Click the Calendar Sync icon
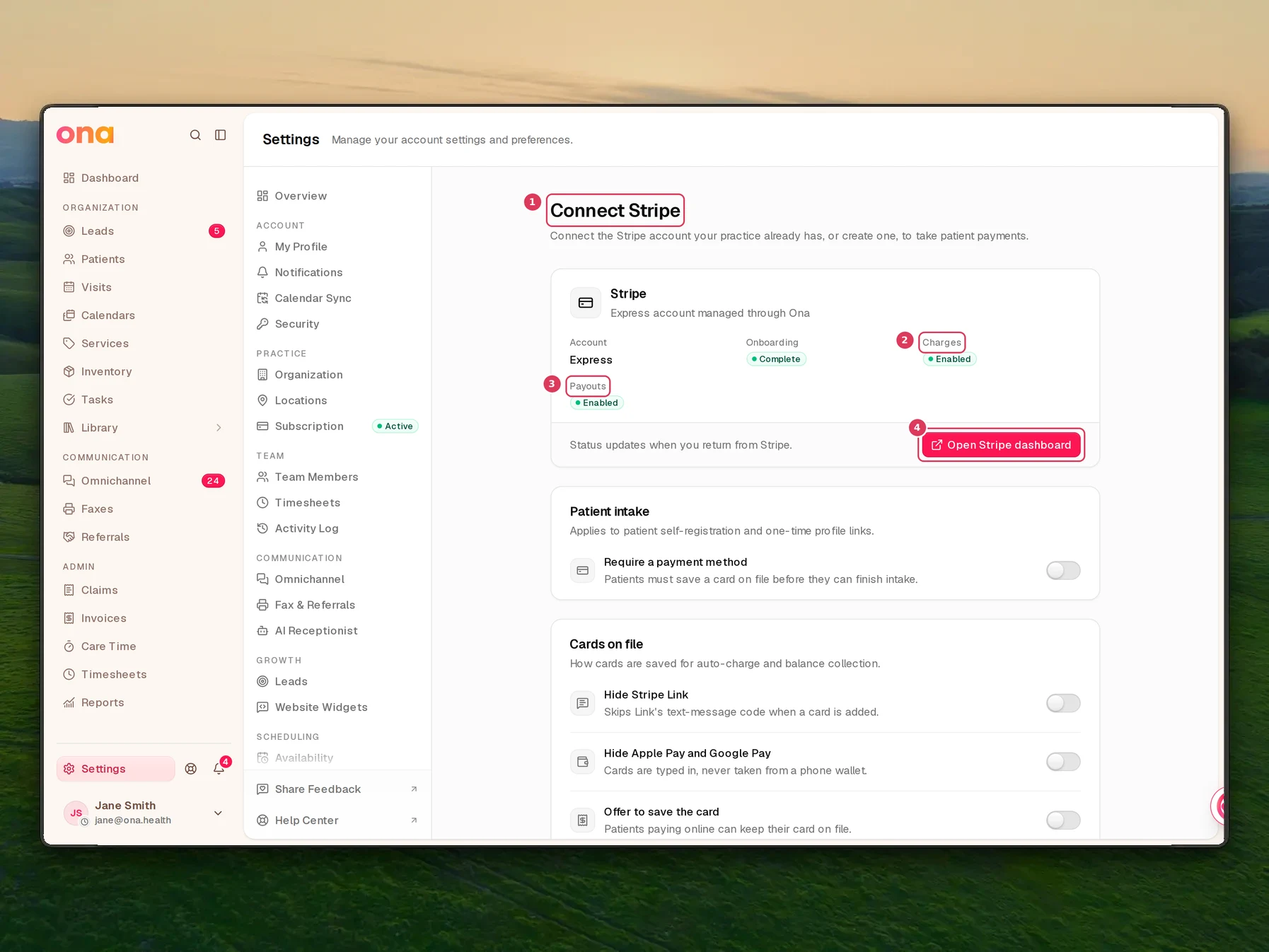 [262, 298]
